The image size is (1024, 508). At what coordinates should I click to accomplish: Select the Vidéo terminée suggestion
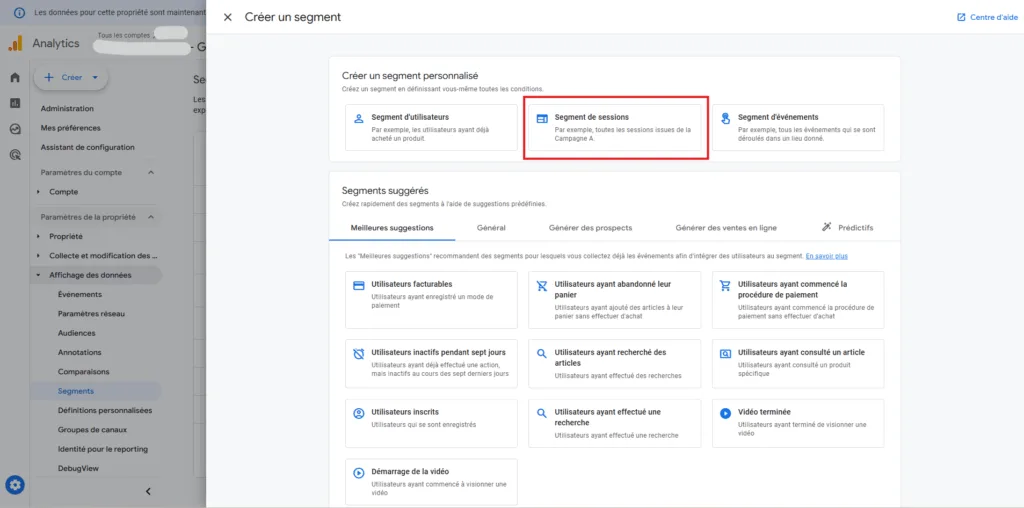point(798,423)
